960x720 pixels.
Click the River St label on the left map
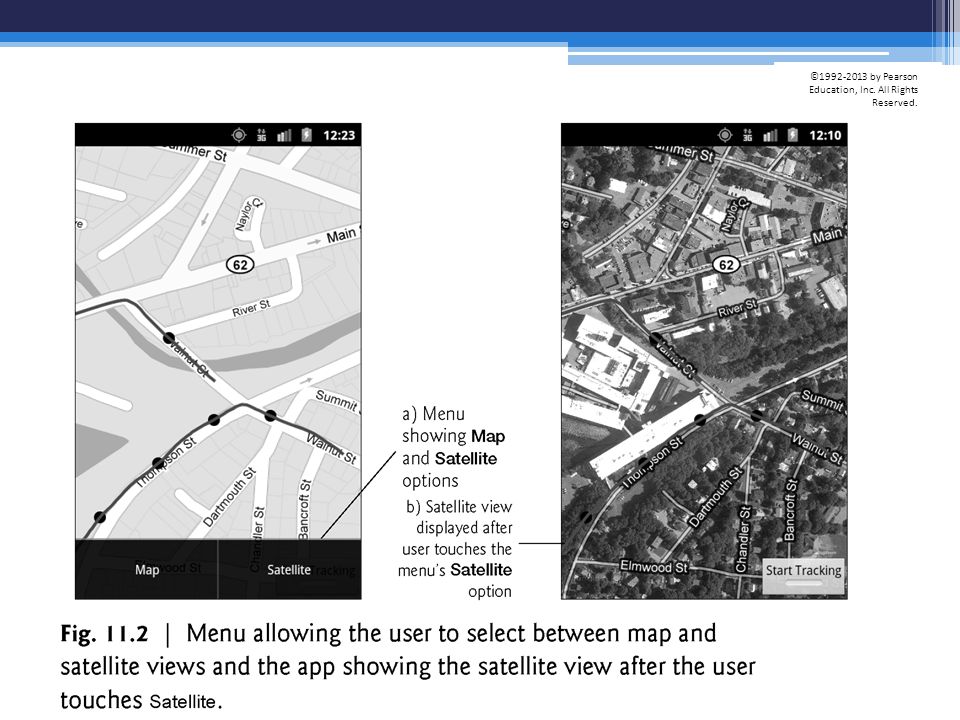[251, 309]
